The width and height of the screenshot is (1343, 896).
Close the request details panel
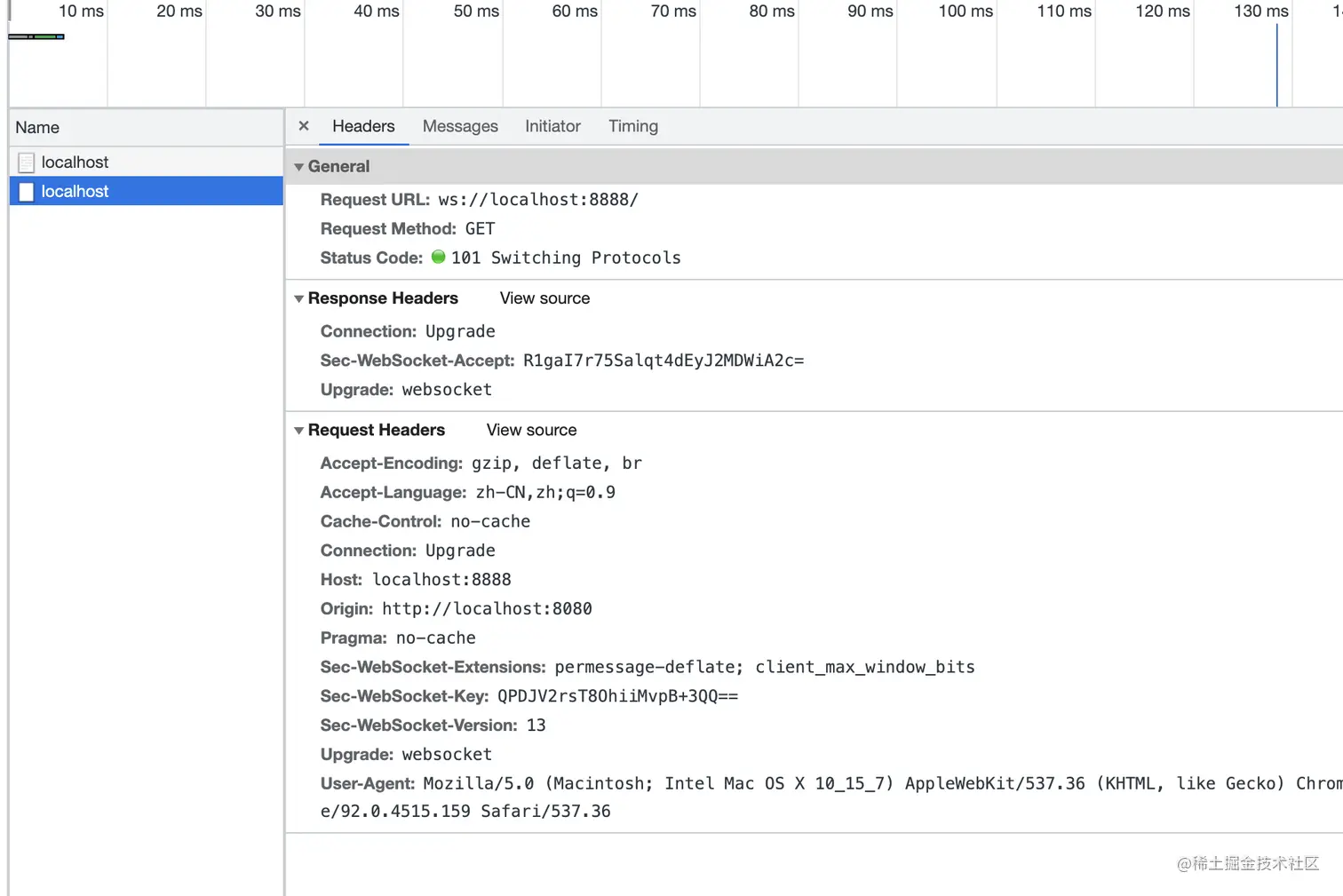tap(304, 126)
